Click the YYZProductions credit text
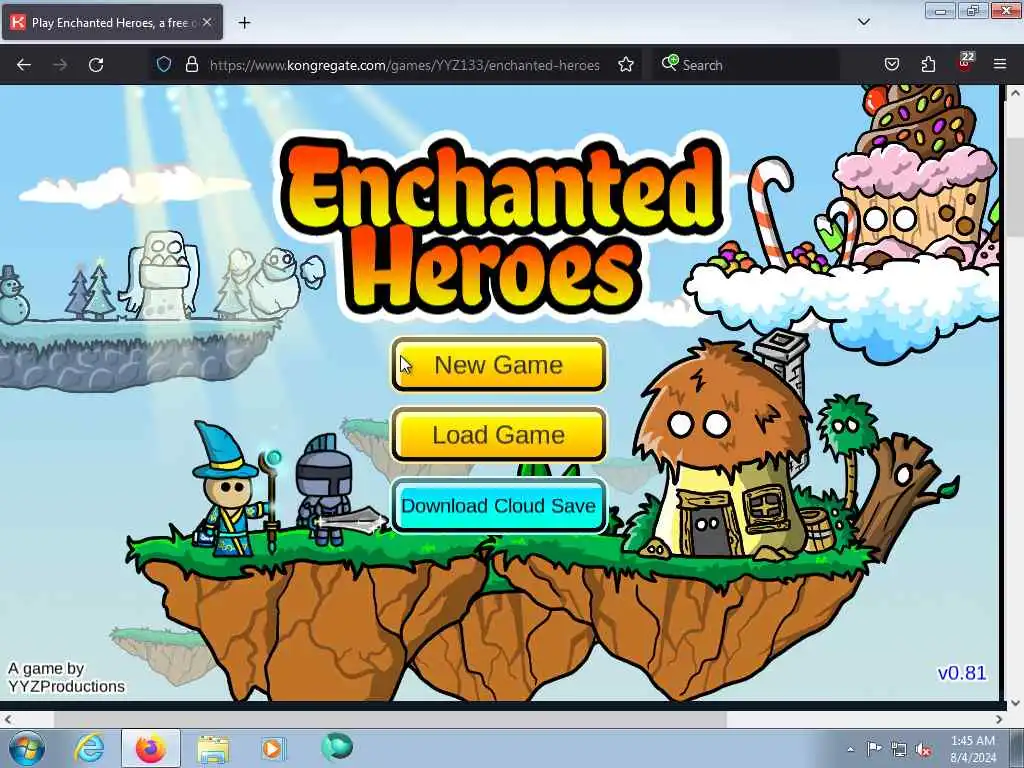The height and width of the screenshot is (768, 1024). tap(66, 686)
